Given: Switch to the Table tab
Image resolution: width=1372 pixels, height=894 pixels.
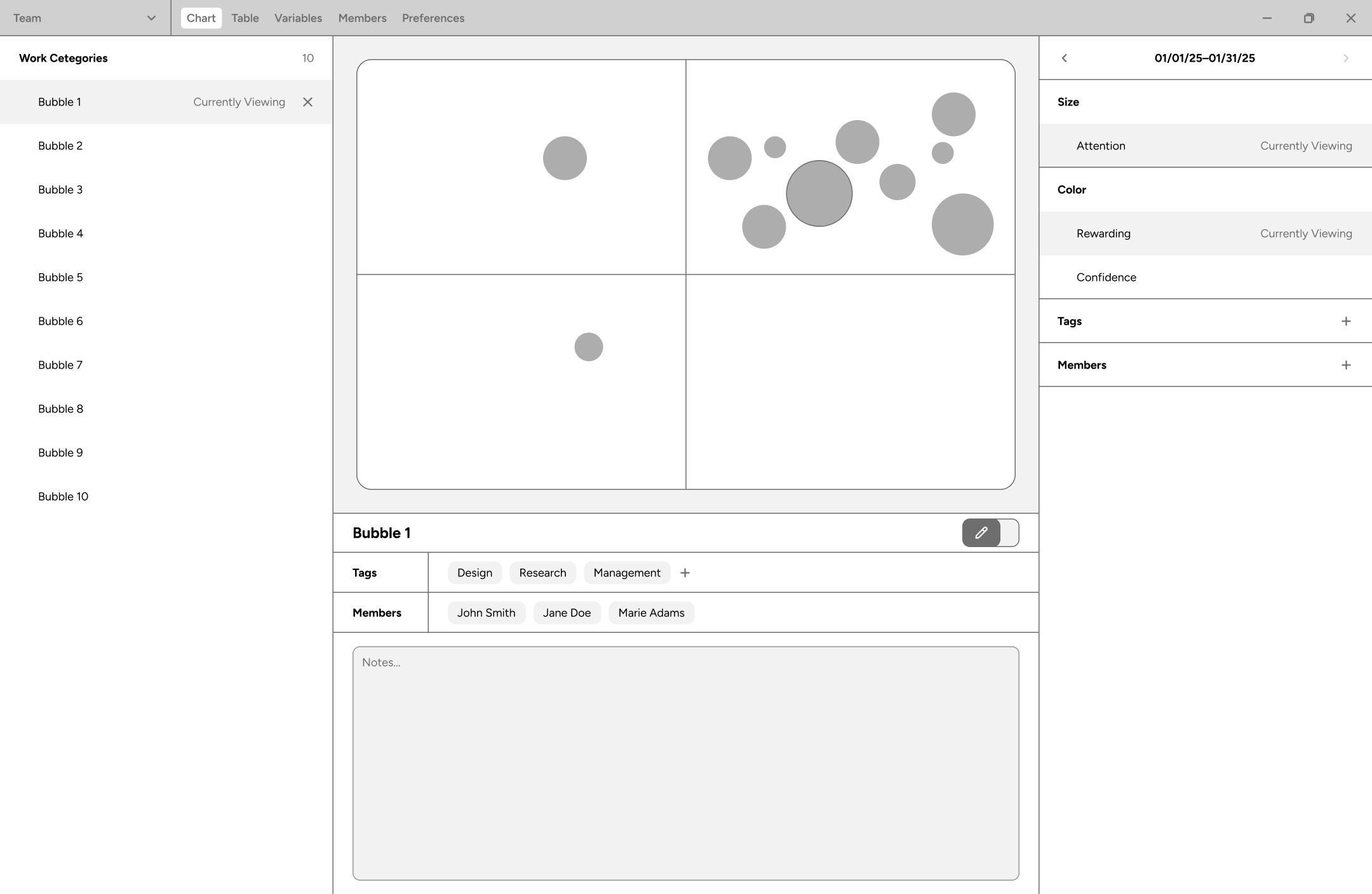Looking at the screenshot, I should pos(245,18).
